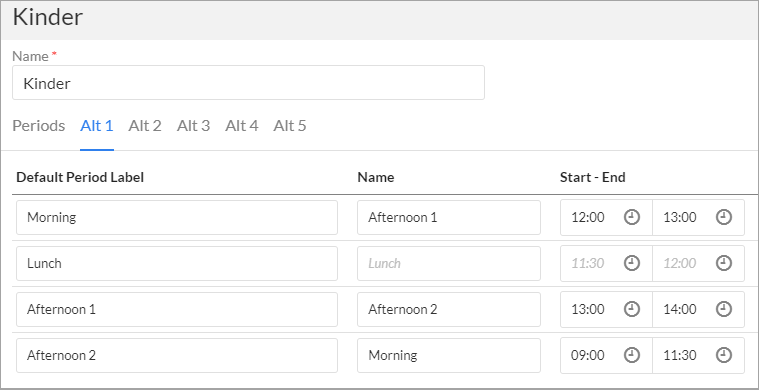Click the 13:00 end time value in first row
This screenshot has width=759, height=390.
click(x=680, y=217)
